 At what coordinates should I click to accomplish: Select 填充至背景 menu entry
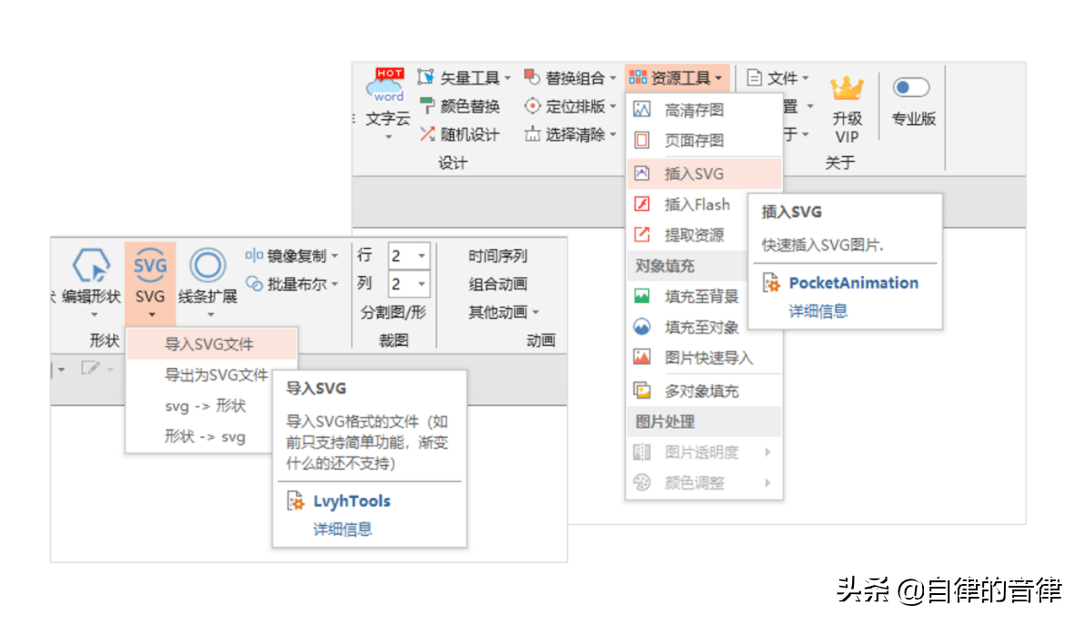tap(689, 296)
